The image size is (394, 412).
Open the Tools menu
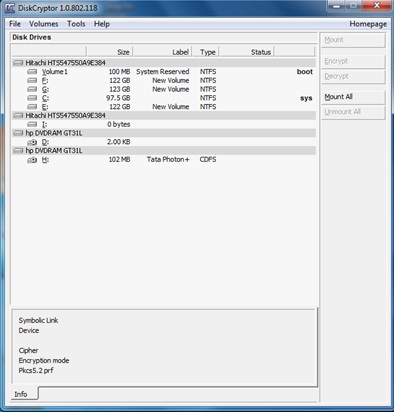[x=76, y=24]
